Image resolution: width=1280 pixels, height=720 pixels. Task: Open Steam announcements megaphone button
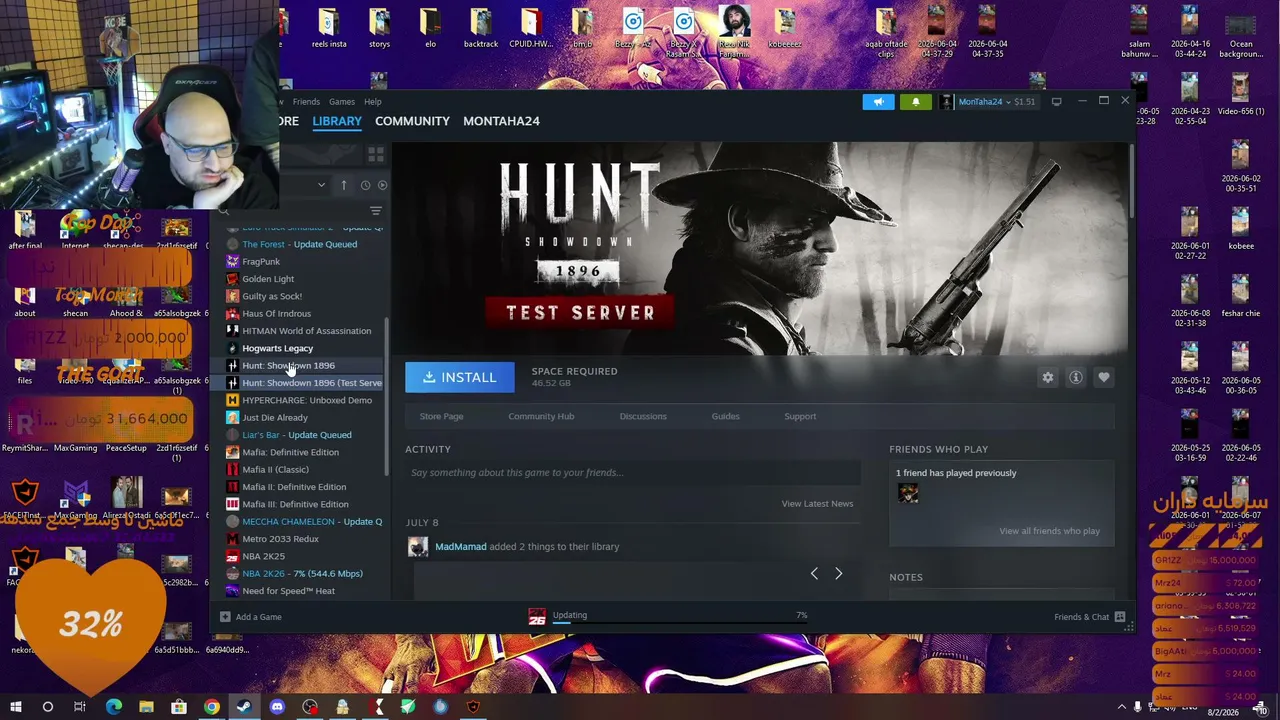click(878, 101)
